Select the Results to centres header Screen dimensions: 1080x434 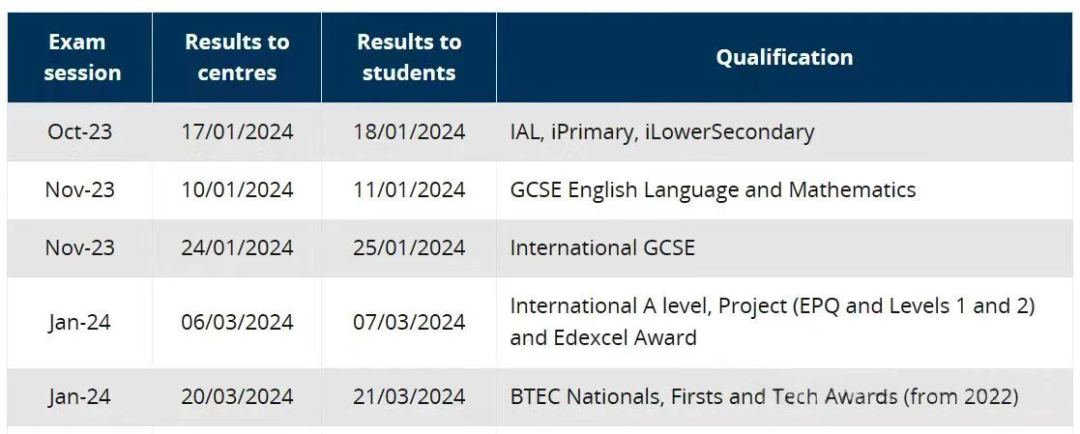237,57
